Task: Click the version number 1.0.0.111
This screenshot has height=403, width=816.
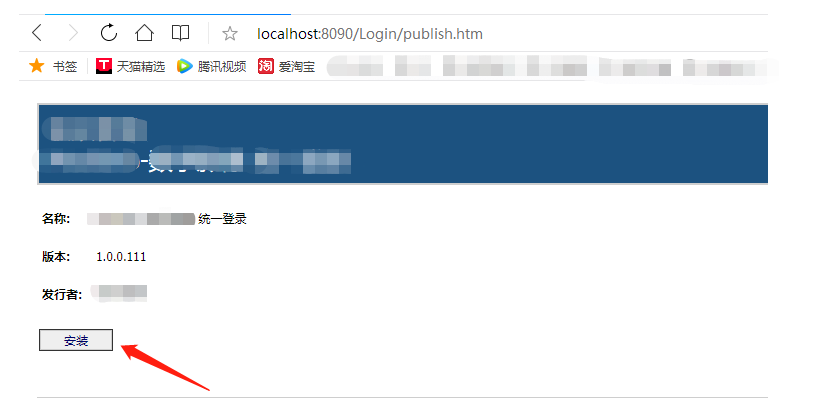Action: pos(121,257)
